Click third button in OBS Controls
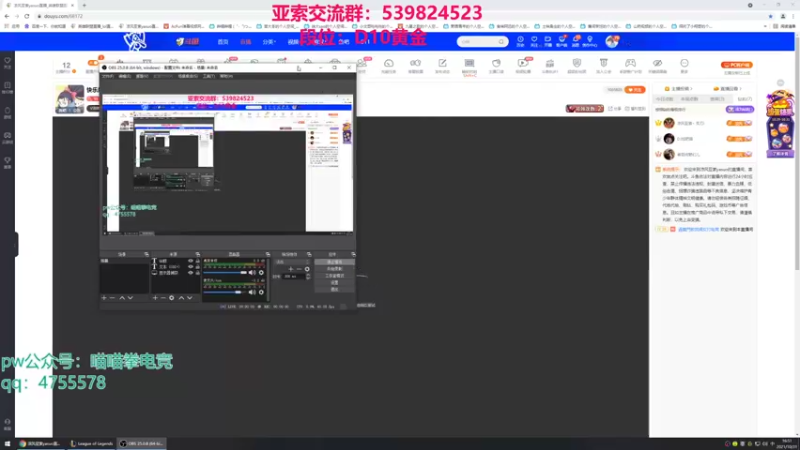 (x=334, y=276)
